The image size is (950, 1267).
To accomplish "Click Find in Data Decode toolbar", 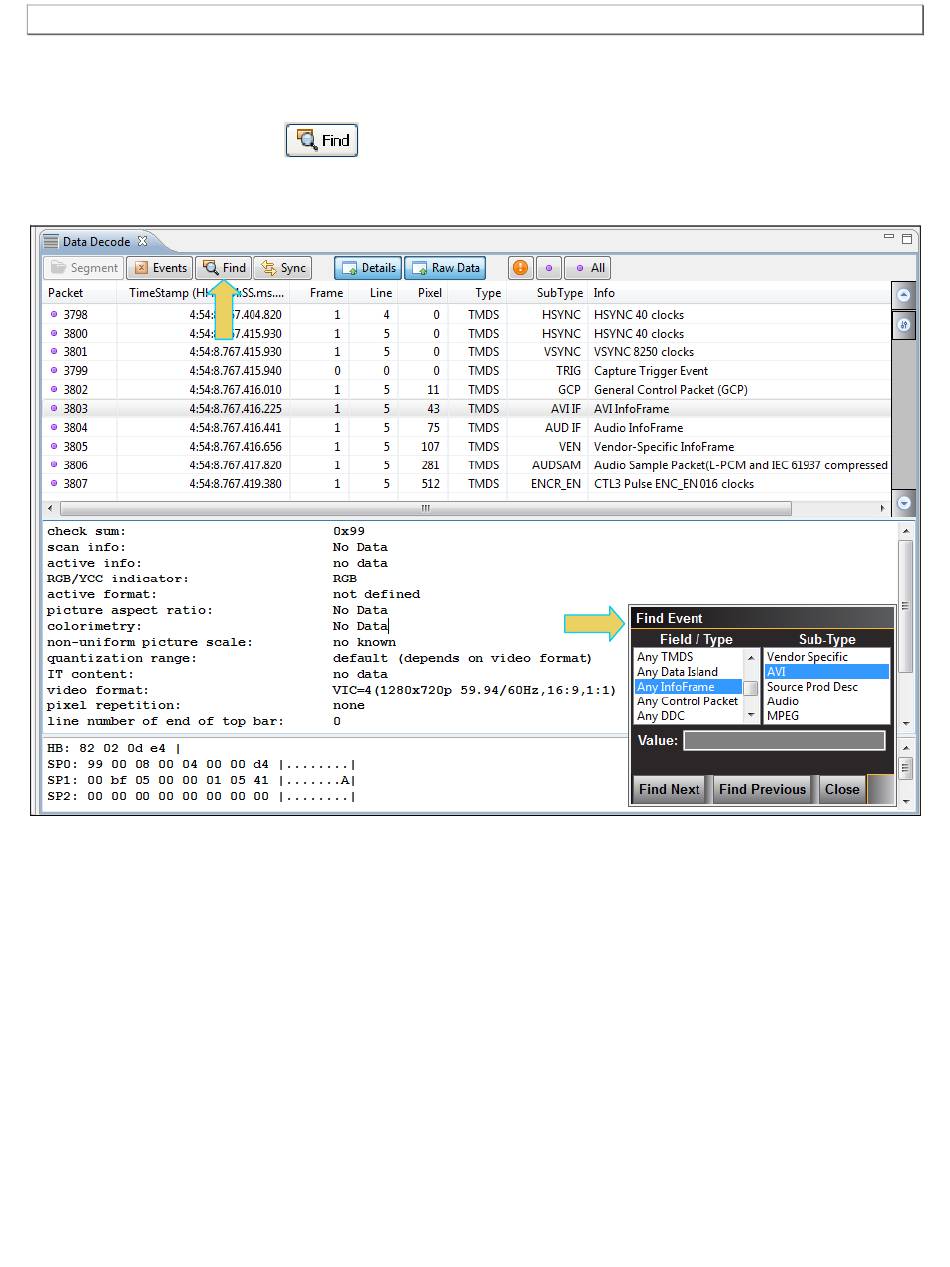I will (x=224, y=268).
